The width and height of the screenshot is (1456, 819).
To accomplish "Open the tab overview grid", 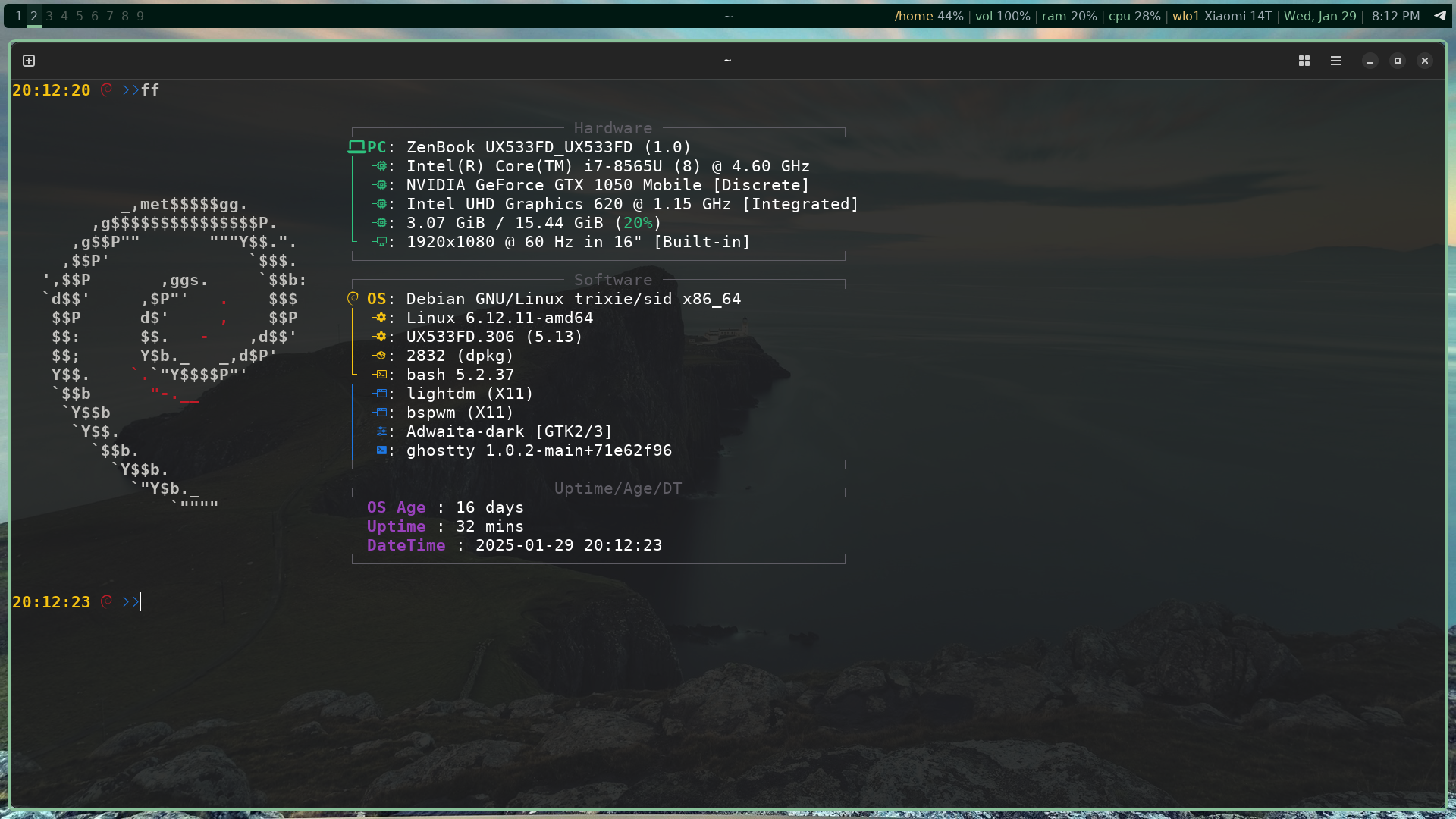I will click(x=1304, y=61).
